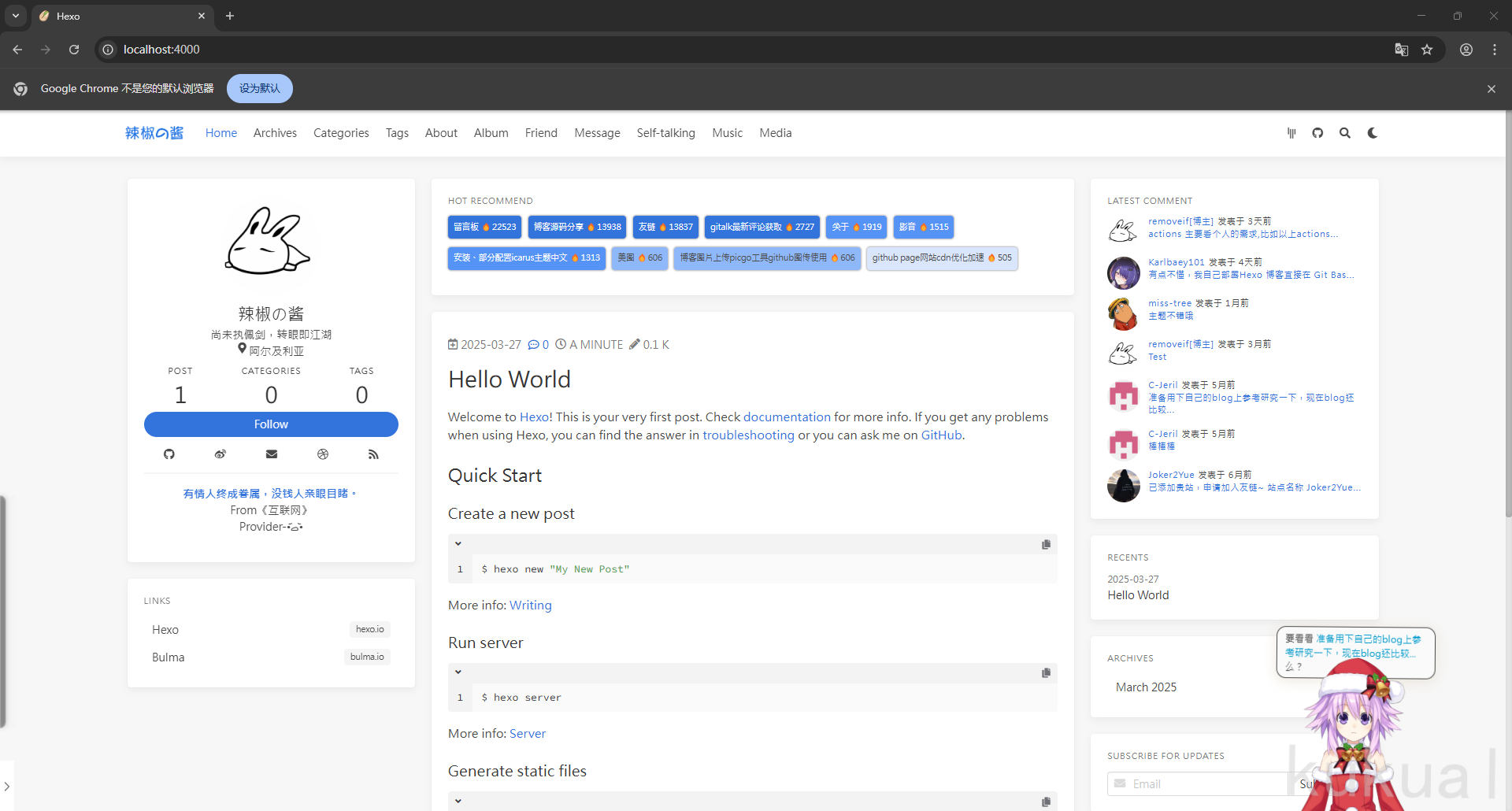This screenshot has width=1512, height=811.
Task: Toggle dark mode with the moon icon
Action: point(1373,133)
